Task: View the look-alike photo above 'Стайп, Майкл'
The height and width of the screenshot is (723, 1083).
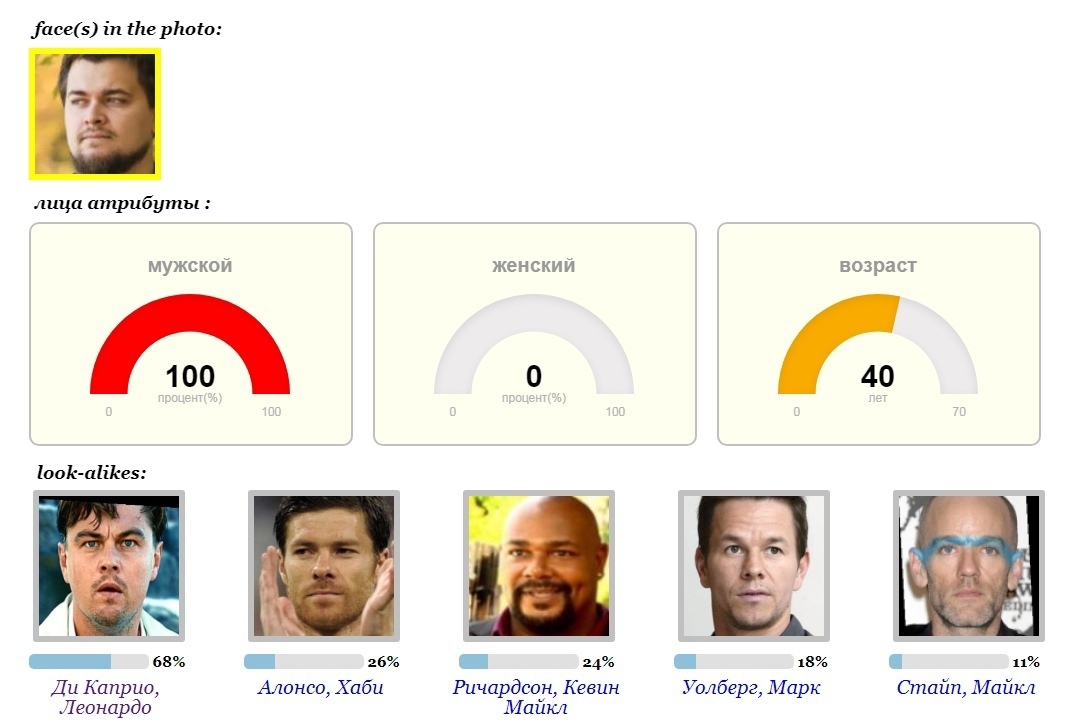Action: pyautogui.click(x=968, y=566)
